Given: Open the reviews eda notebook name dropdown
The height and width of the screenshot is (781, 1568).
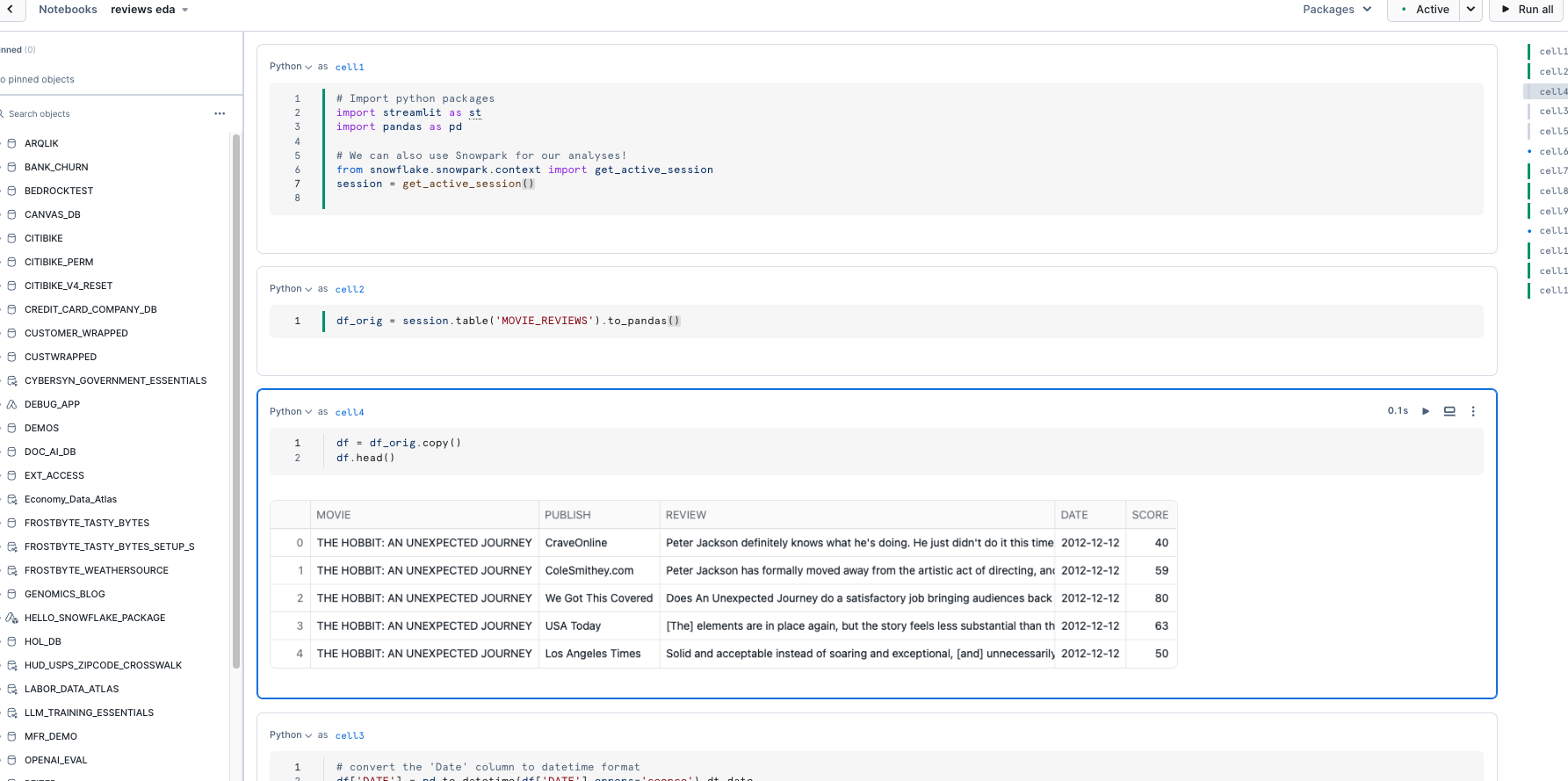Looking at the screenshot, I should tap(184, 10).
